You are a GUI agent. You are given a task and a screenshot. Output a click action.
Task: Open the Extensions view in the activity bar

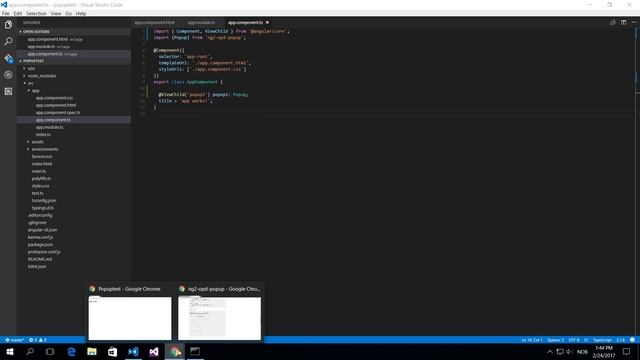[x=8, y=91]
